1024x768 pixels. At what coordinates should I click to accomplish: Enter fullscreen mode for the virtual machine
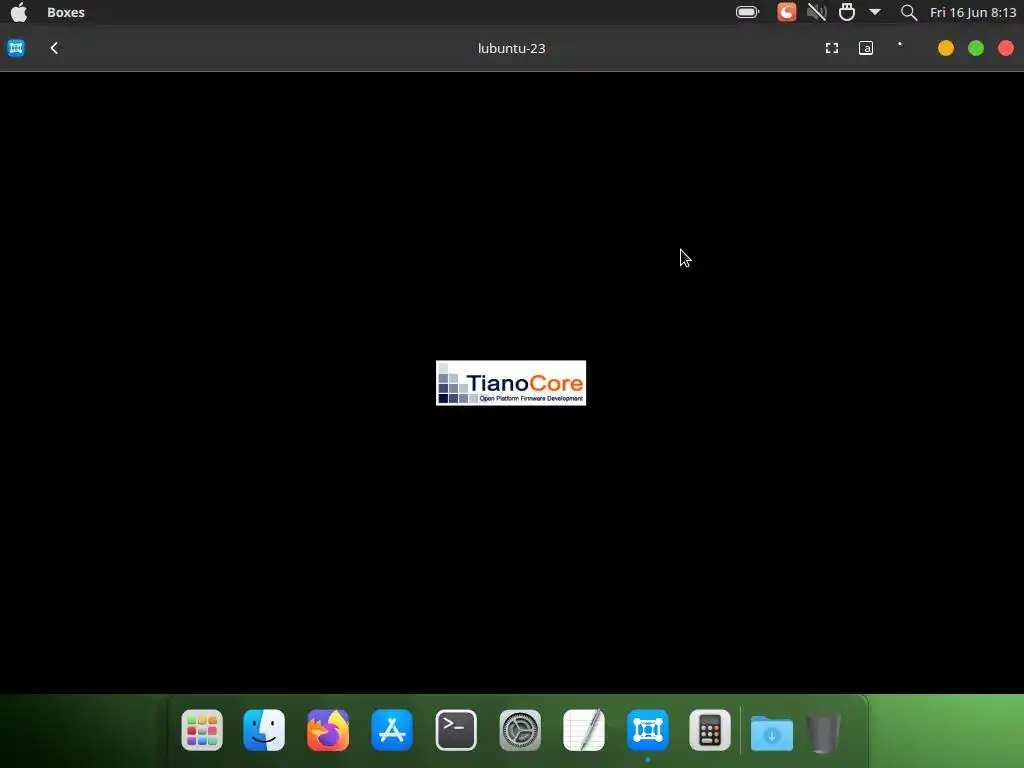tap(831, 48)
